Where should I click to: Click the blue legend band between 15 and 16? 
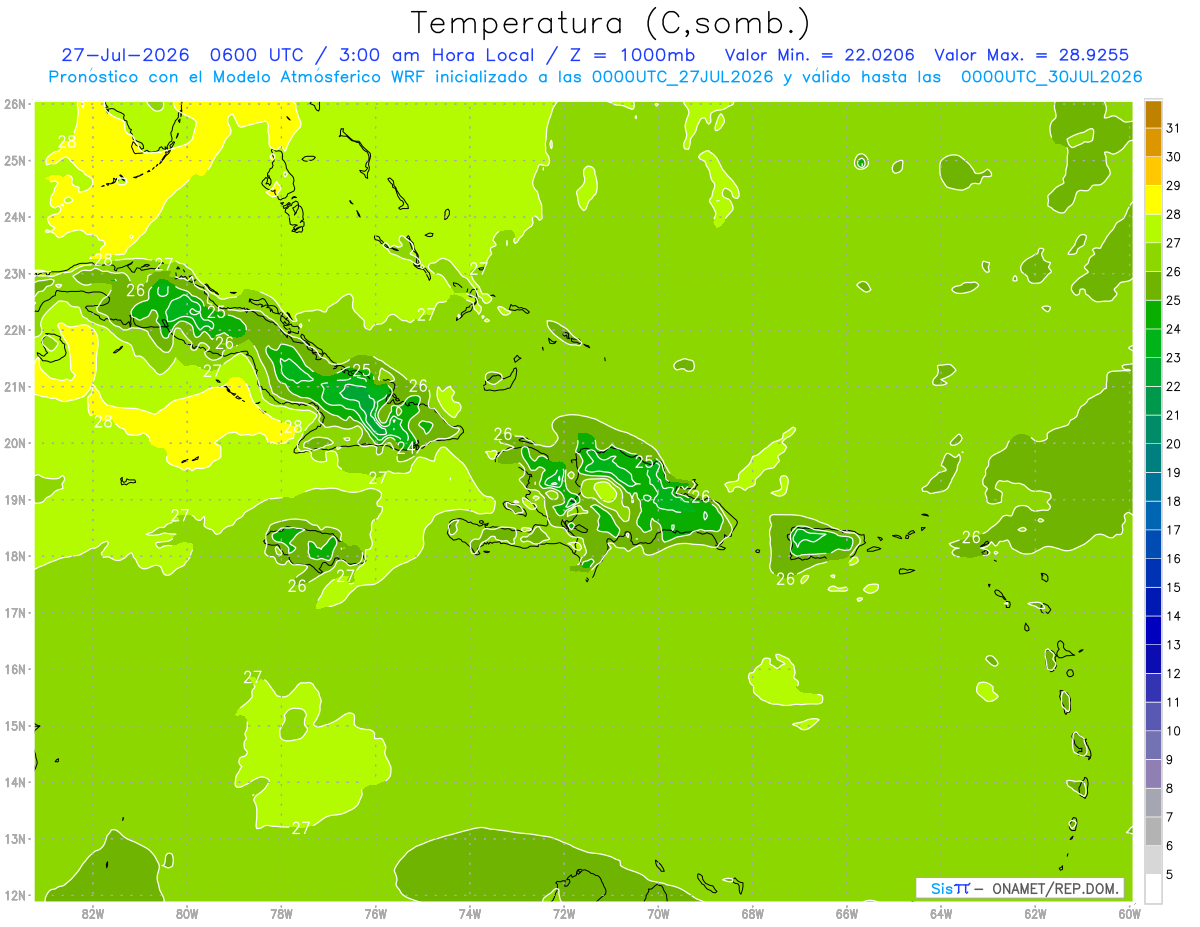(1154, 573)
